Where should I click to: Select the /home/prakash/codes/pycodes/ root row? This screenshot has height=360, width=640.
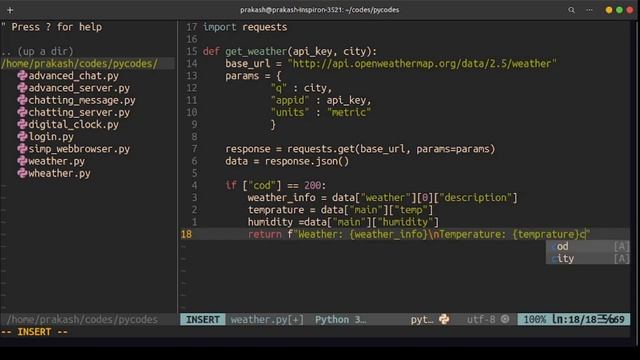(87, 64)
